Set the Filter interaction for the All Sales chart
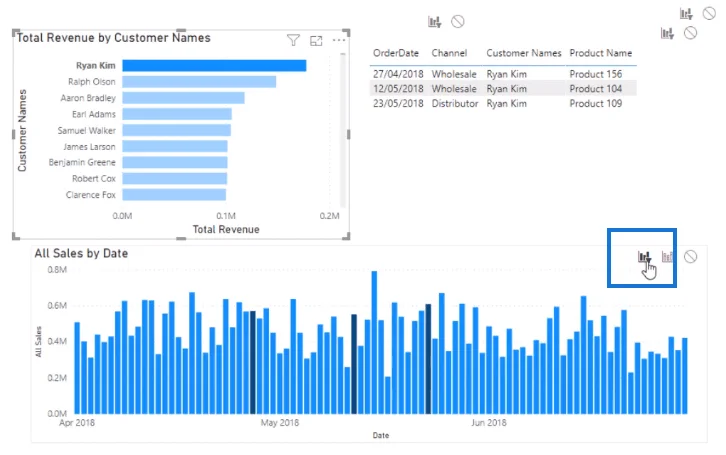 tap(645, 256)
